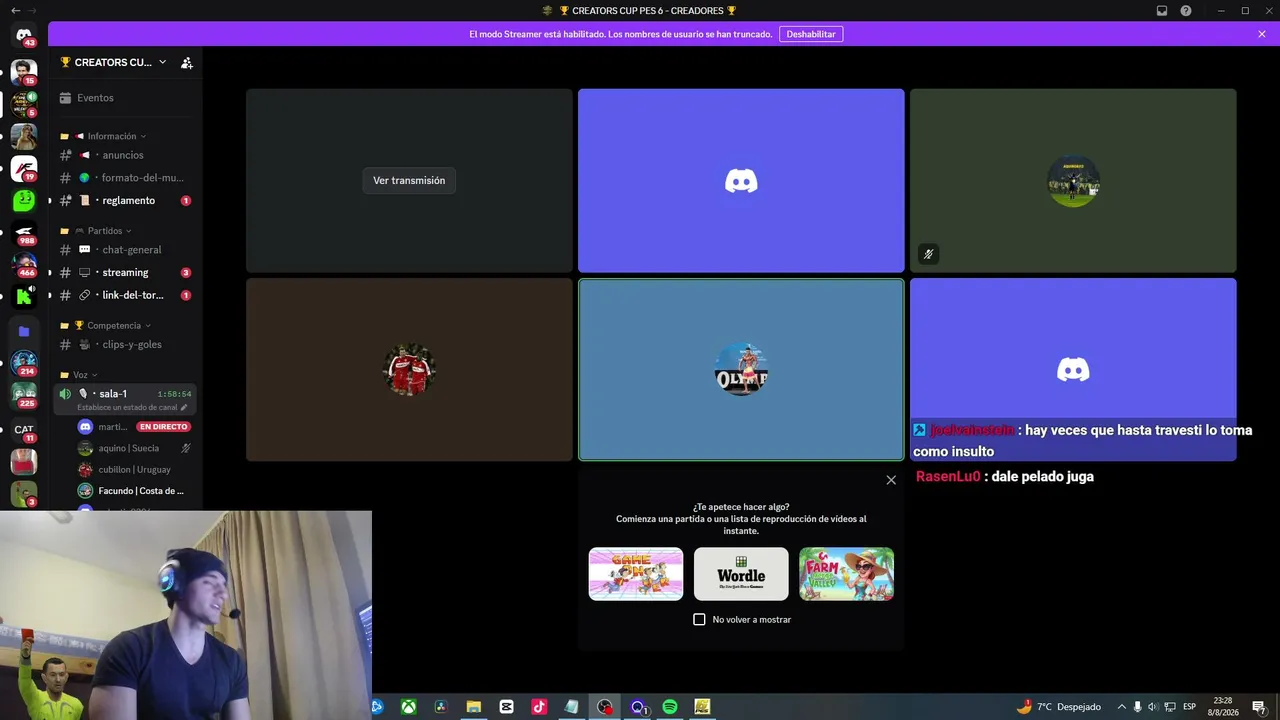
Task: Open File Explorer in the taskbar
Action: pos(474,707)
